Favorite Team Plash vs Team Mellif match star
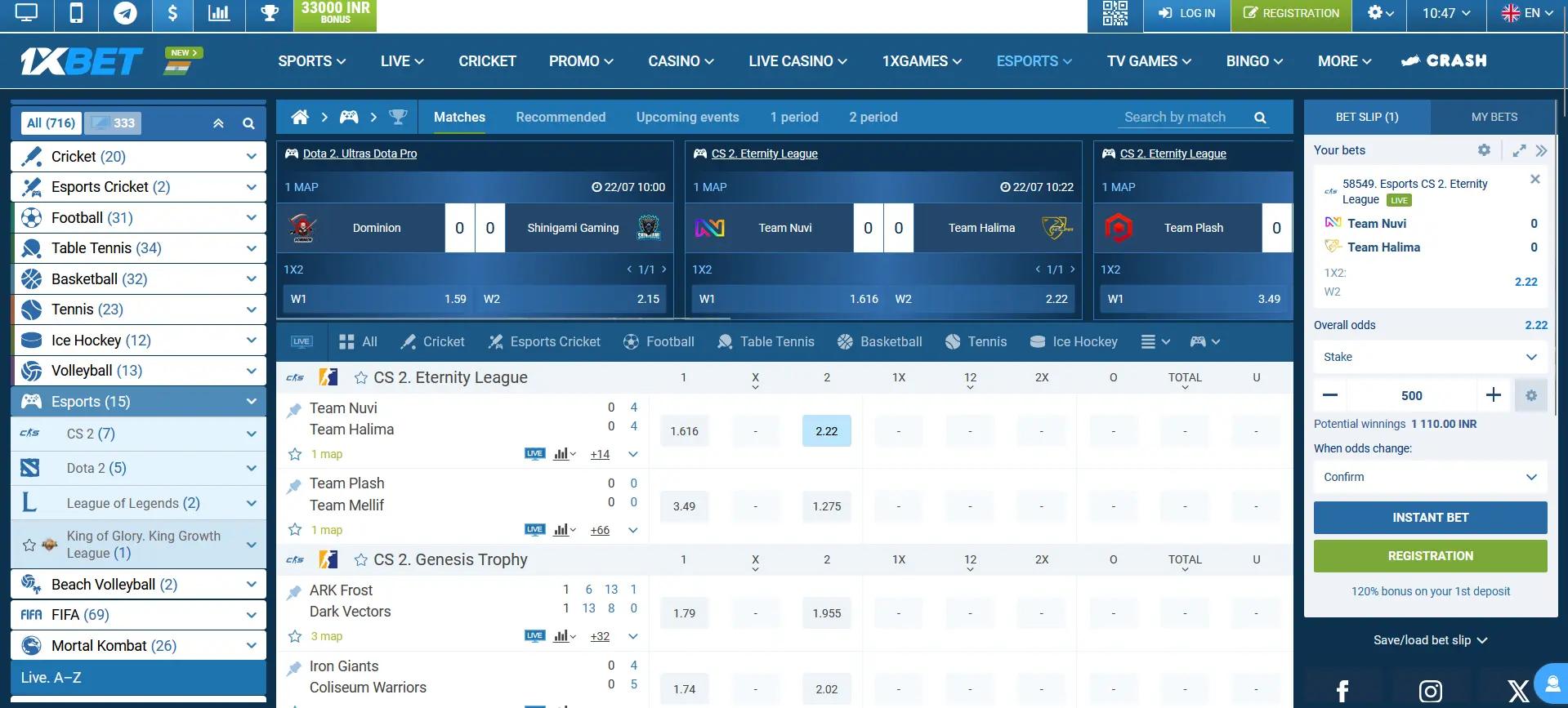 click(295, 530)
